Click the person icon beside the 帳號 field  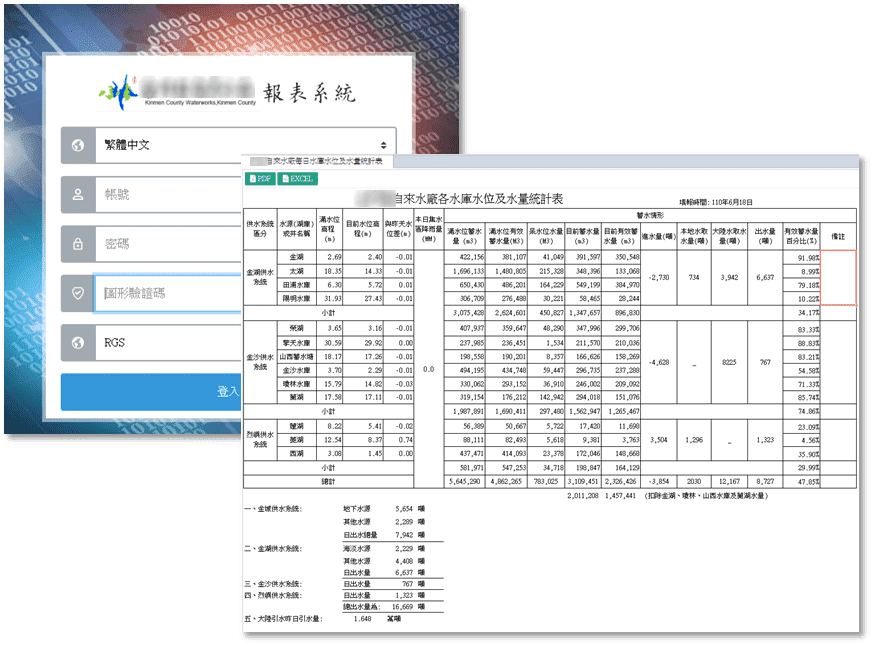click(80, 195)
